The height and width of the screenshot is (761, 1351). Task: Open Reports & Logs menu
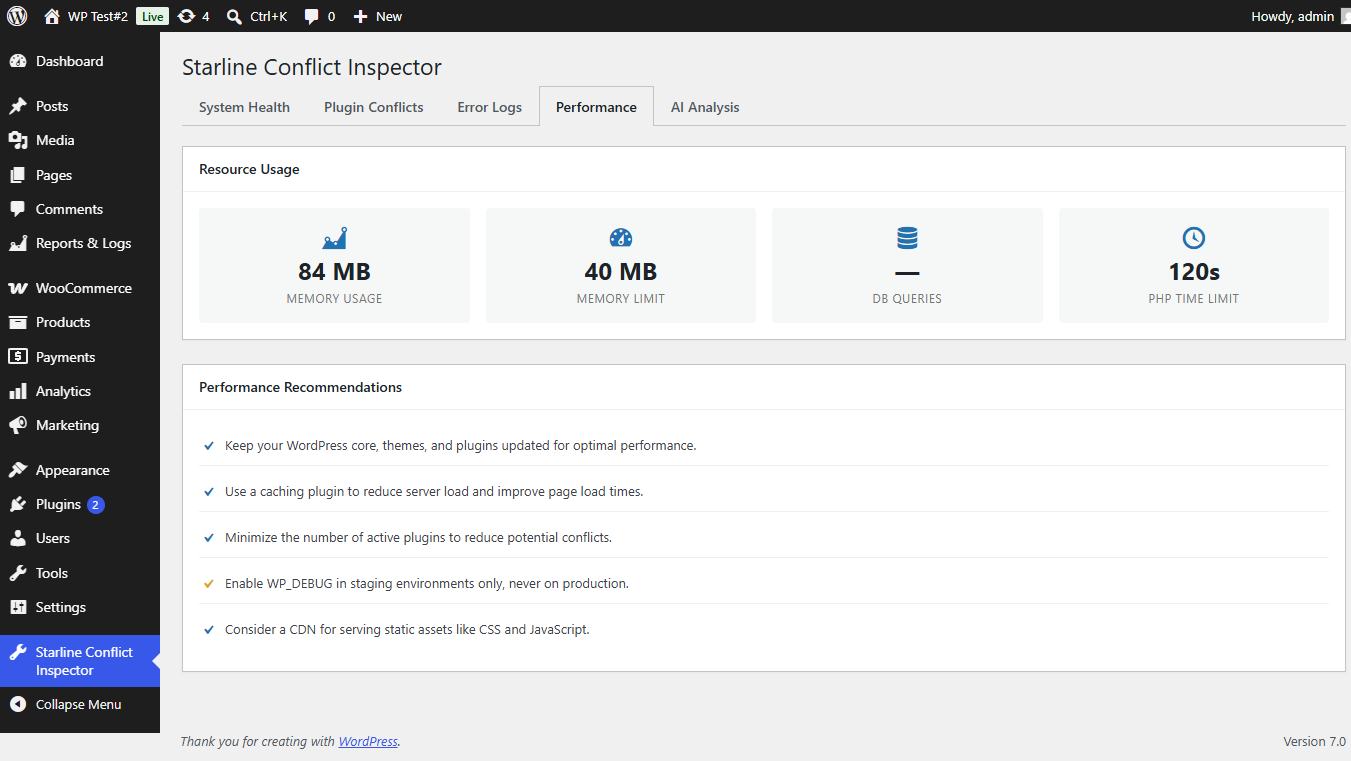click(x=80, y=243)
